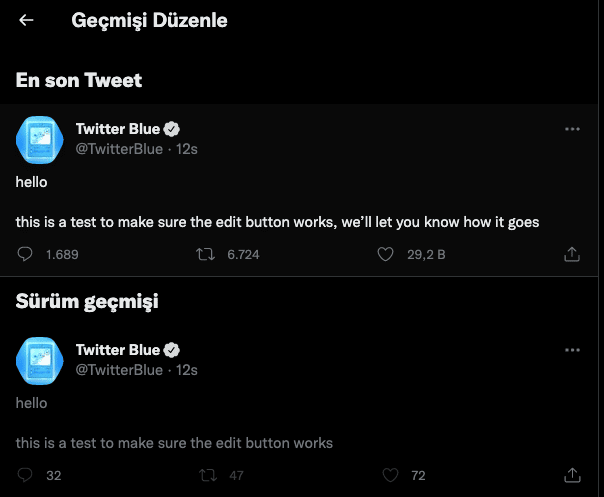Share the latest tweet
The width and height of the screenshot is (604, 497).
point(572,254)
